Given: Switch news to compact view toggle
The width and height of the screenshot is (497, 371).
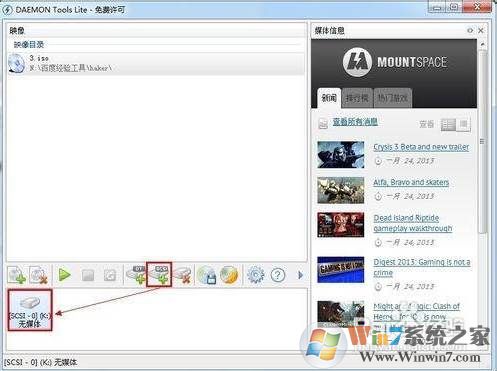Looking at the screenshot, I should (x=463, y=125).
